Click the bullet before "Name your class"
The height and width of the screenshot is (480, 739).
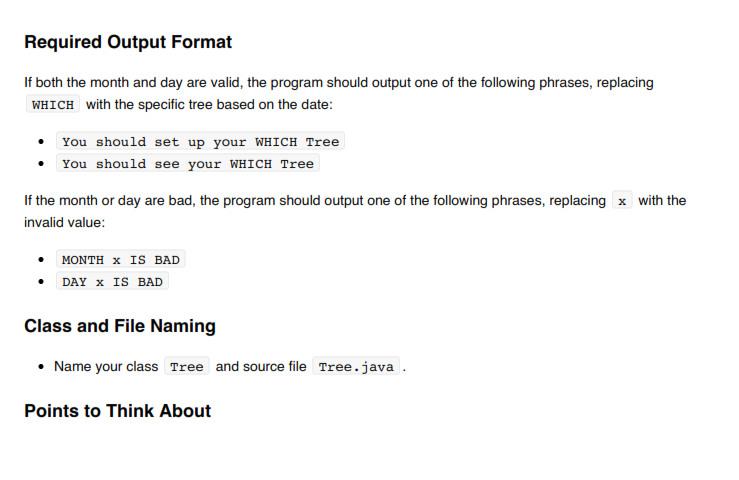click(x=41, y=366)
